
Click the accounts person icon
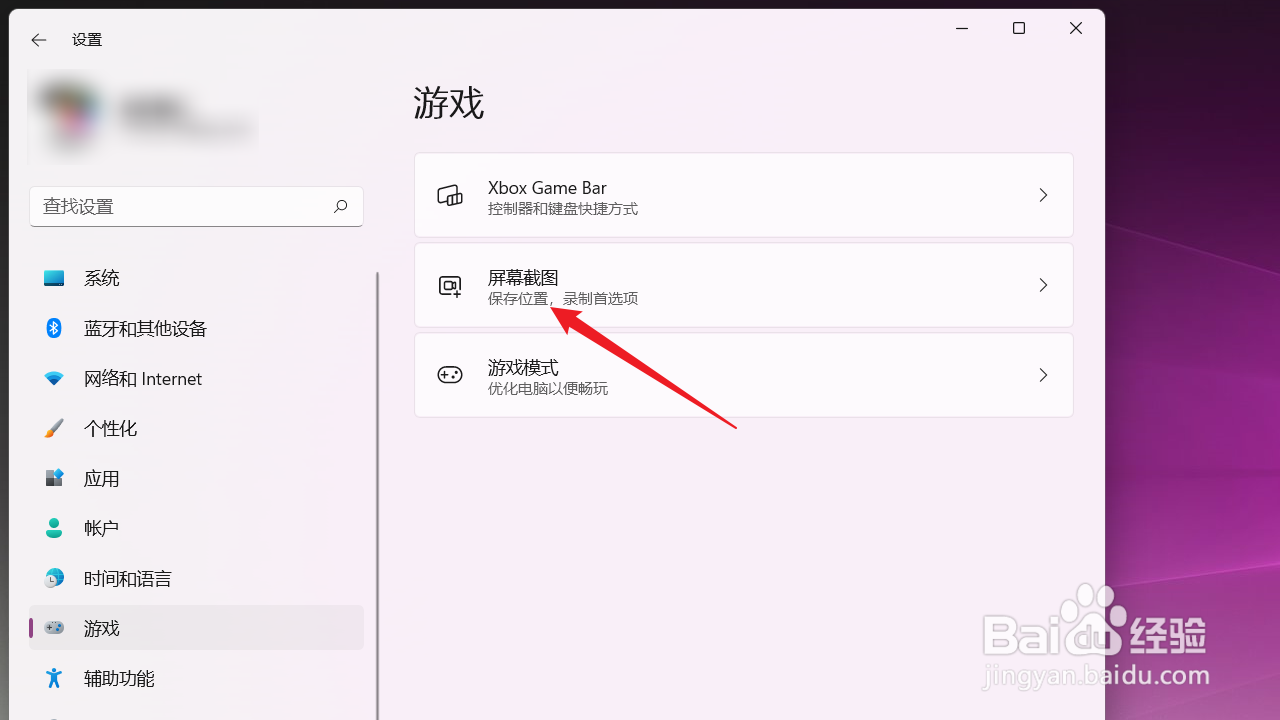pos(53,528)
